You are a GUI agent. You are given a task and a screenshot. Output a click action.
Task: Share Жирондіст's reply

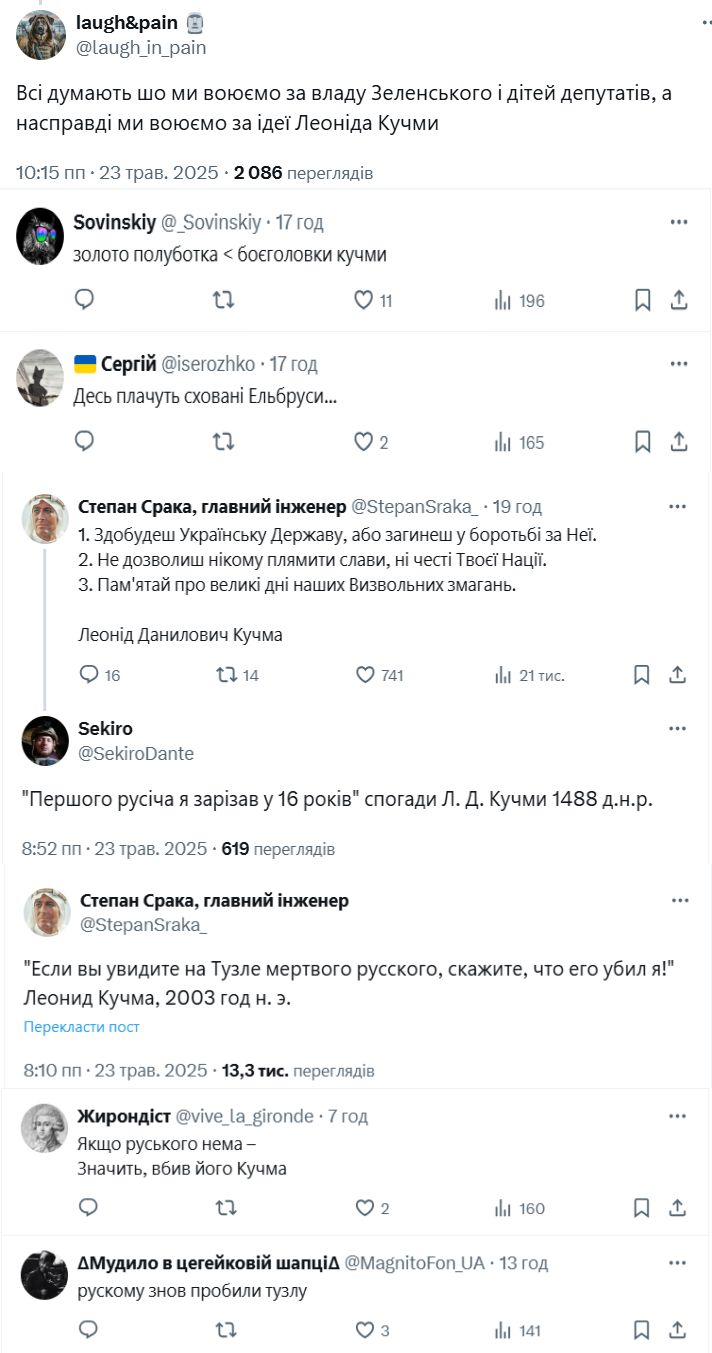678,1208
